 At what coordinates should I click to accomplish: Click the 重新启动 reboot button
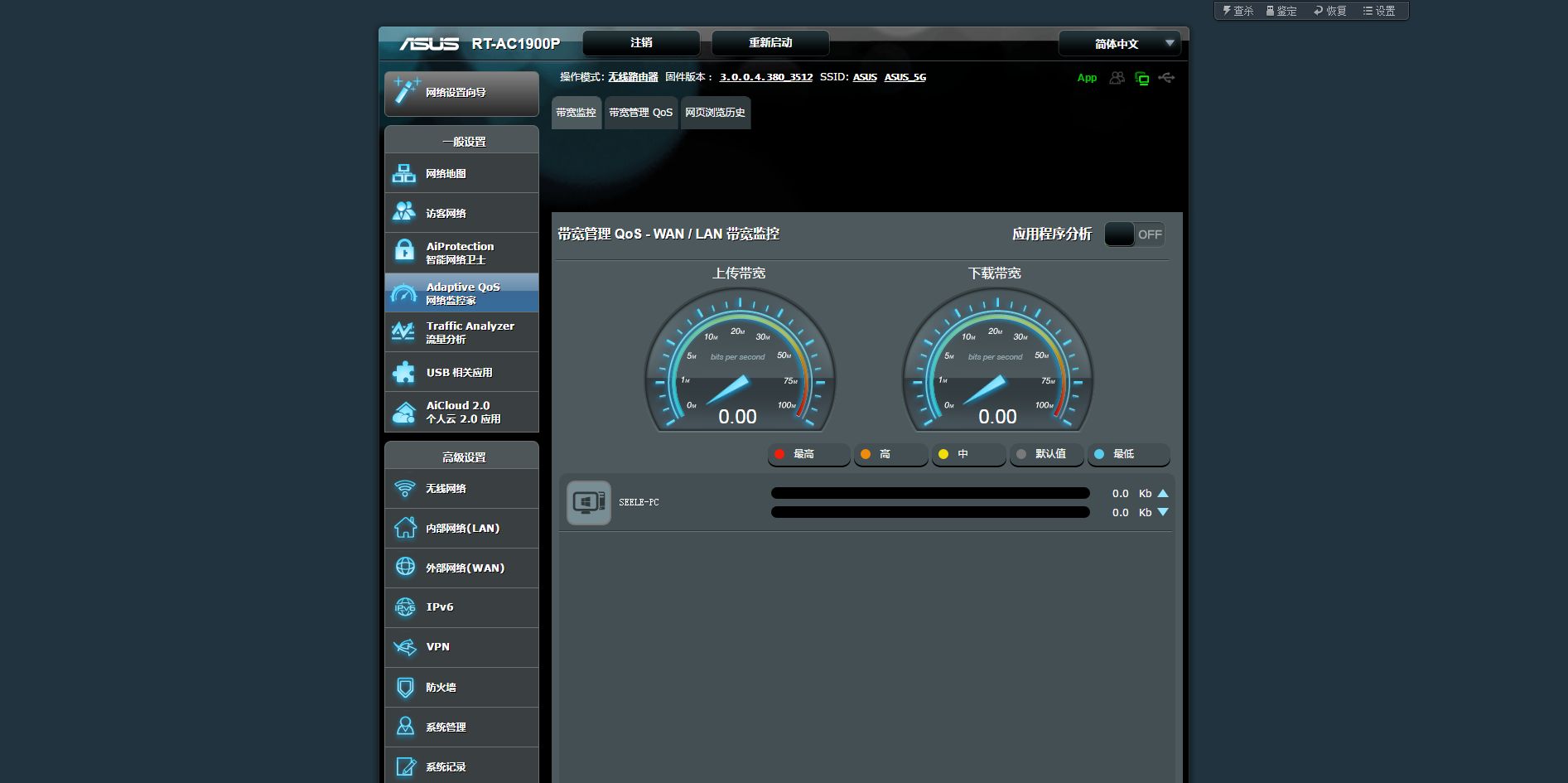click(770, 42)
